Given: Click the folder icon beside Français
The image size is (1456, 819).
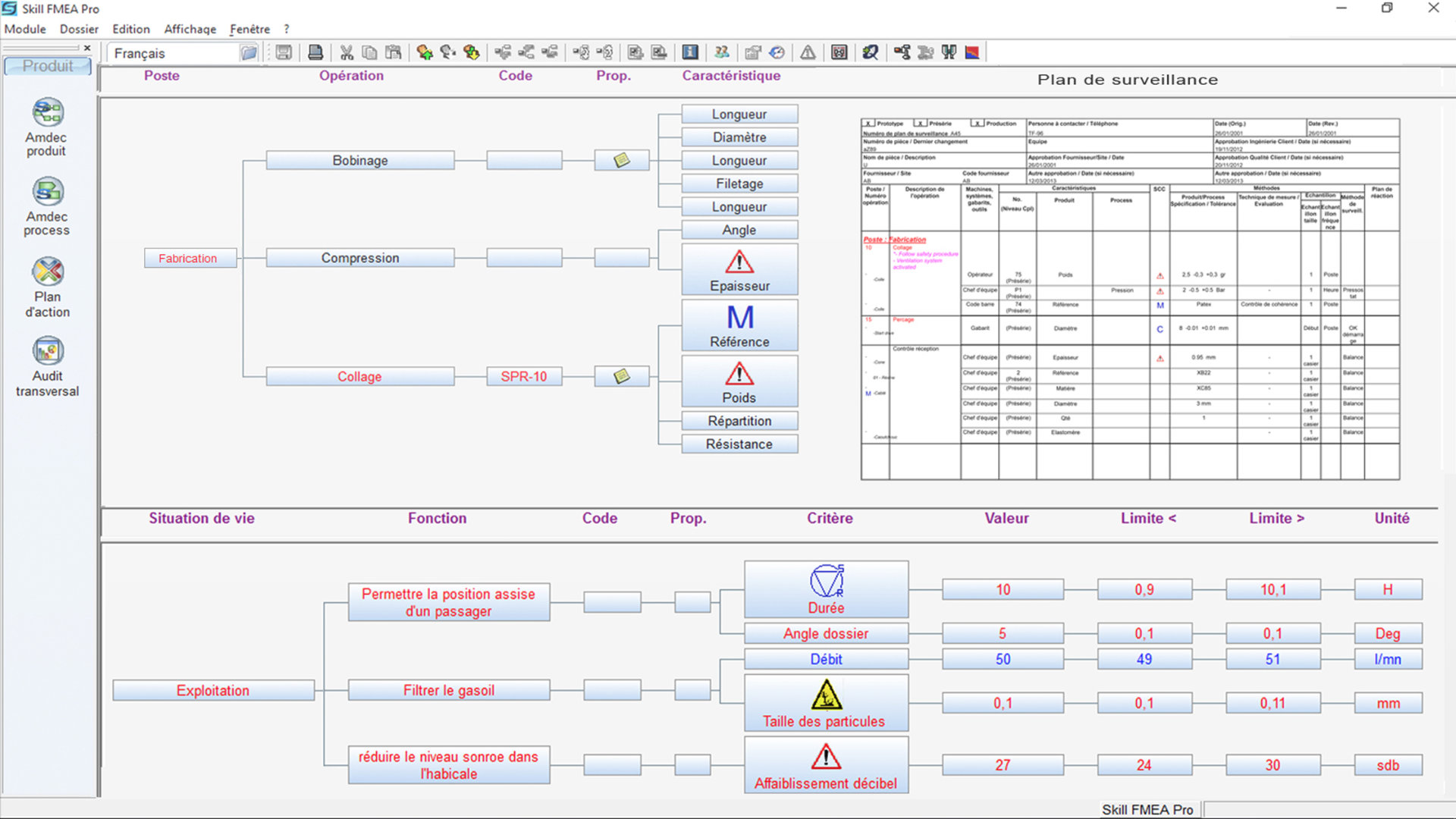Looking at the screenshot, I should tap(249, 53).
